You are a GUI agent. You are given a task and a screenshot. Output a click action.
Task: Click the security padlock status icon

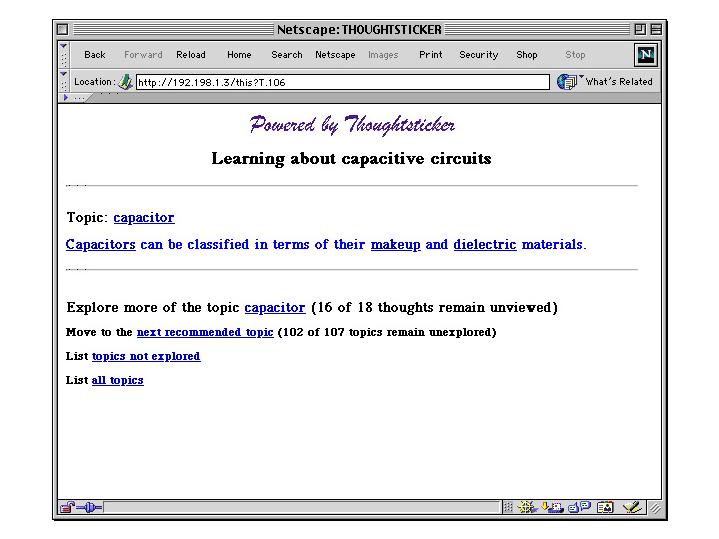pyautogui.click(x=67, y=507)
